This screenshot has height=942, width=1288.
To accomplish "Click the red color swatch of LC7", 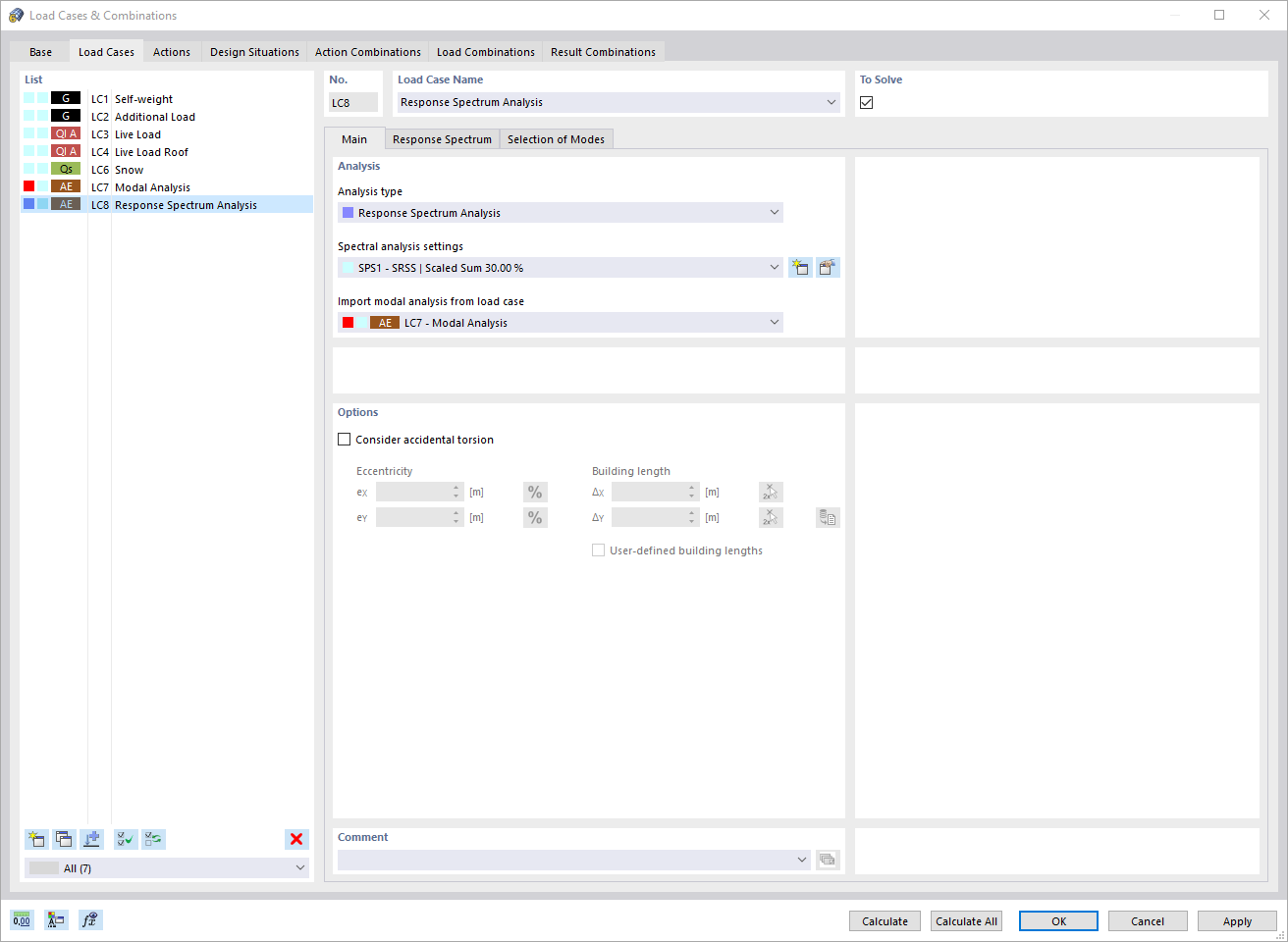I will (x=29, y=186).
